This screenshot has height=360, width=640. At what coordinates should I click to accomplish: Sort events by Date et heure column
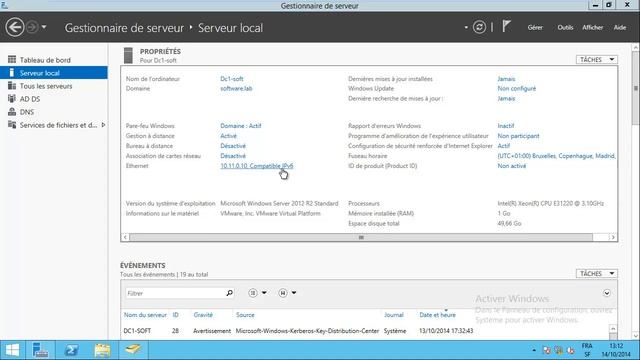click(x=437, y=315)
